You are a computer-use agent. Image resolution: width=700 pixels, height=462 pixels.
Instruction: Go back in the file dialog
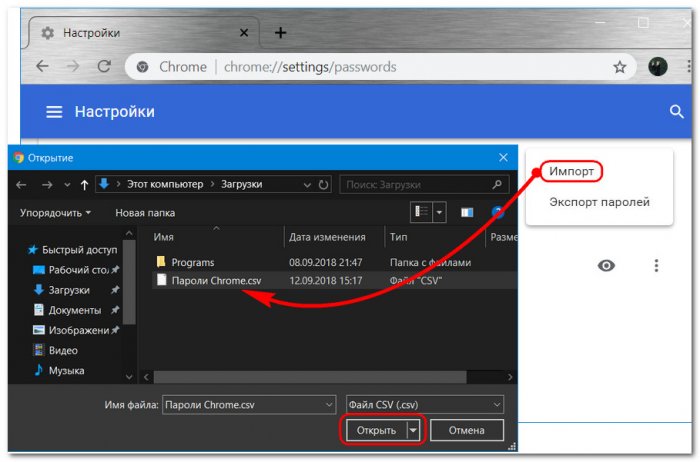pyautogui.click(x=21, y=185)
